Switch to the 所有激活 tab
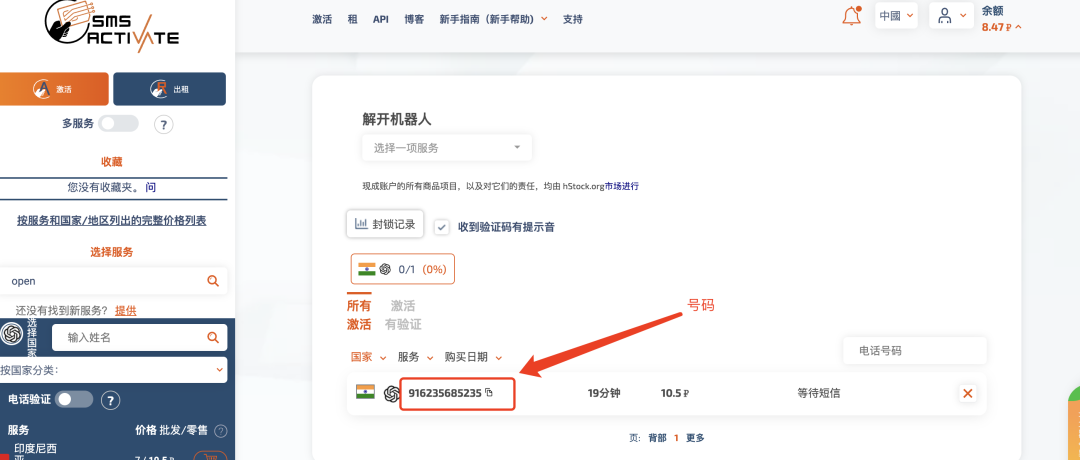The height and width of the screenshot is (460, 1080). [359, 315]
